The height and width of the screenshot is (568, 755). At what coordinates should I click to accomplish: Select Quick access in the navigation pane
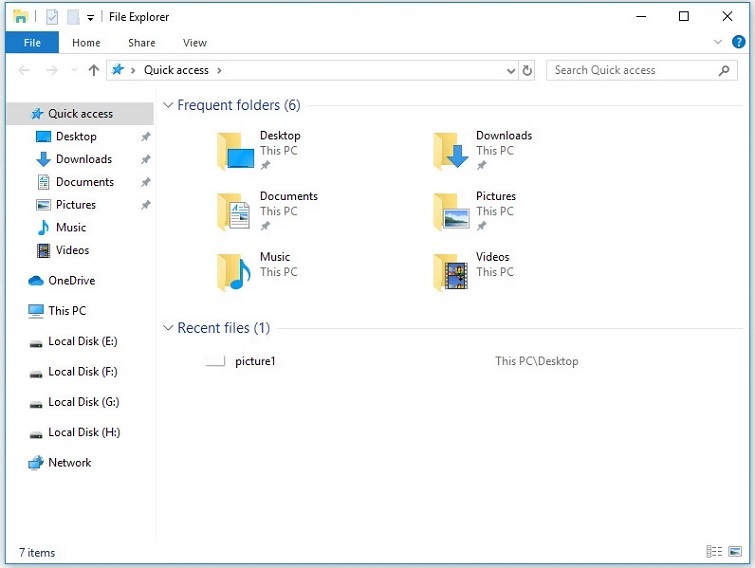pos(80,114)
